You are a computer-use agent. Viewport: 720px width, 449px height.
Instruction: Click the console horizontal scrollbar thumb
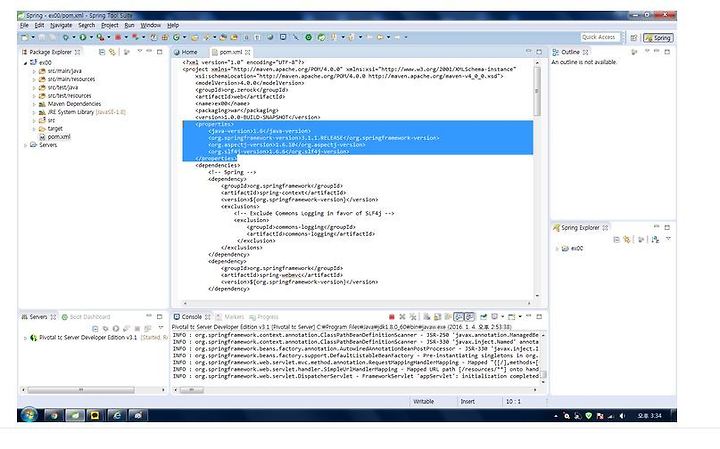(x=191, y=390)
